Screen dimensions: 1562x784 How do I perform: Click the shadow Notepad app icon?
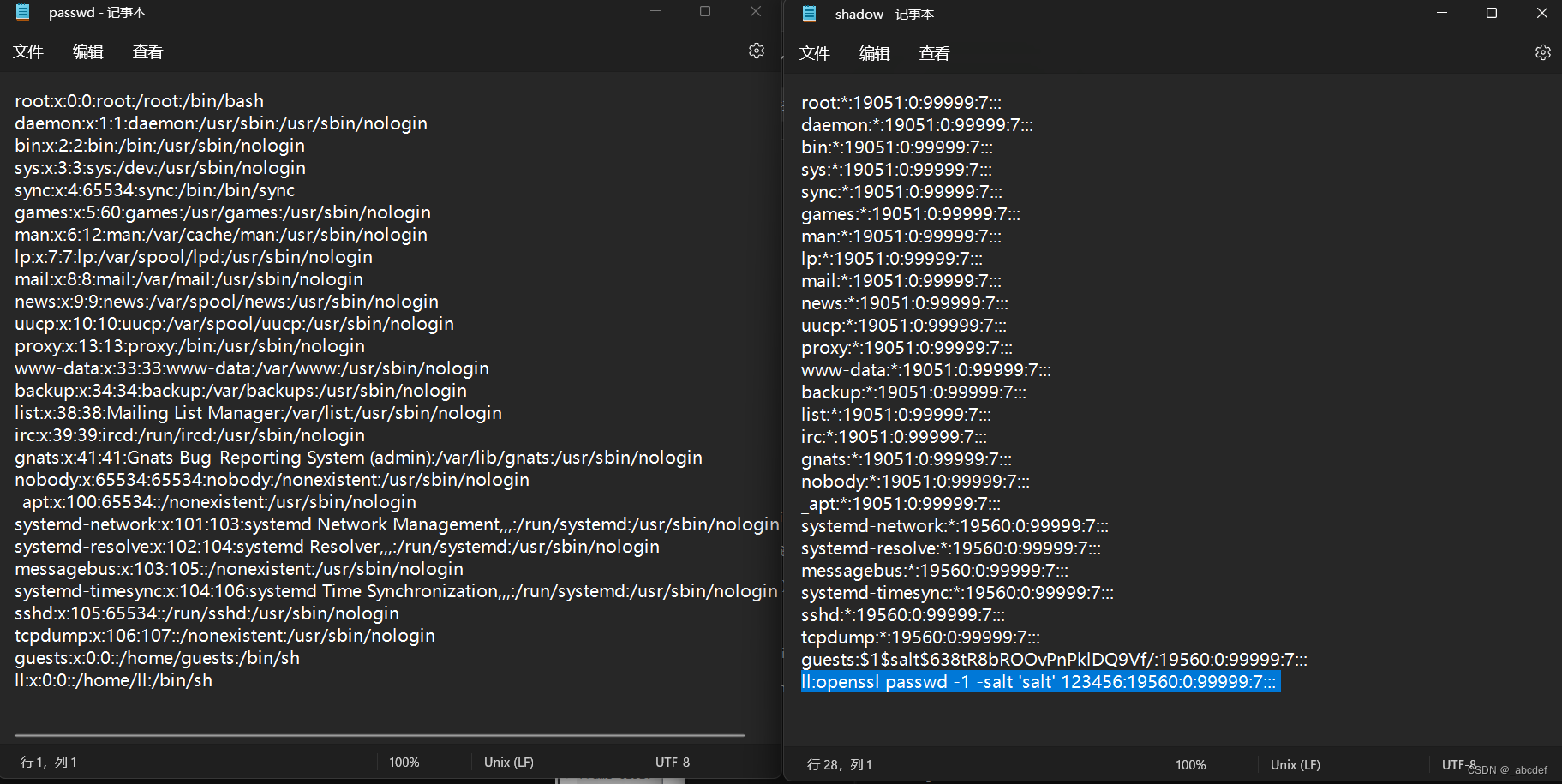pos(810,14)
